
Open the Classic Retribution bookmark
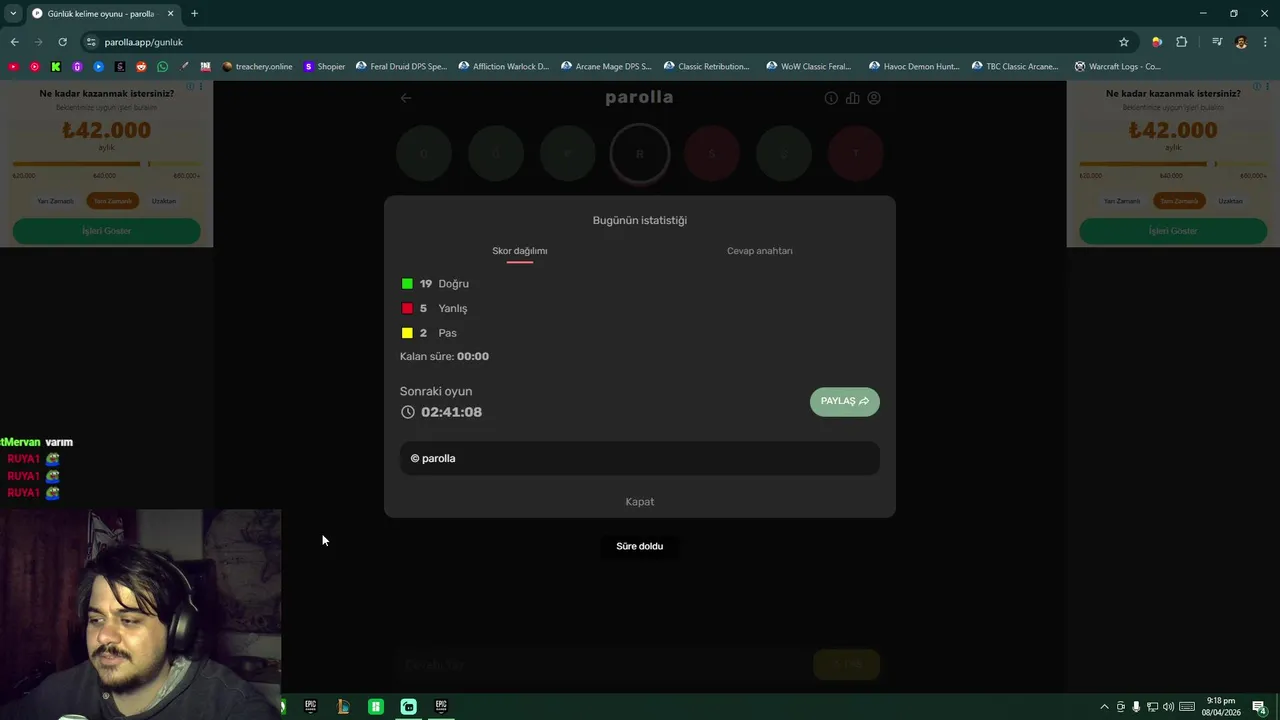point(706,67)
